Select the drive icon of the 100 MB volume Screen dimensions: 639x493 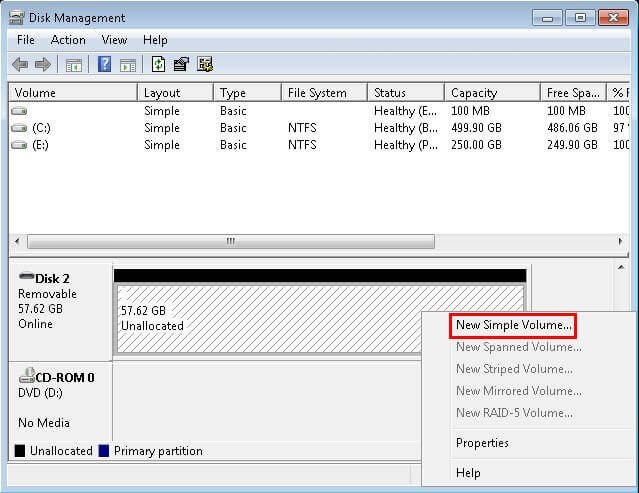19,110
